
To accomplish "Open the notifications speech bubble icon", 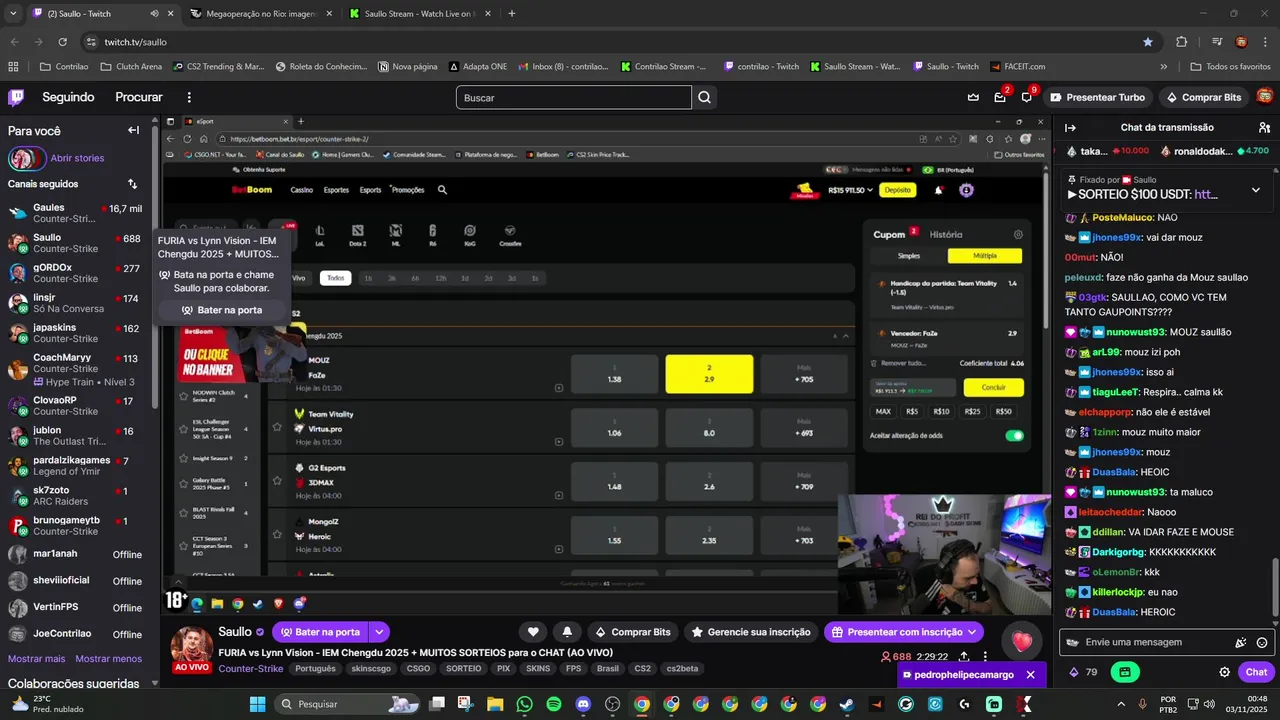I will click(x=1026, y=97).
